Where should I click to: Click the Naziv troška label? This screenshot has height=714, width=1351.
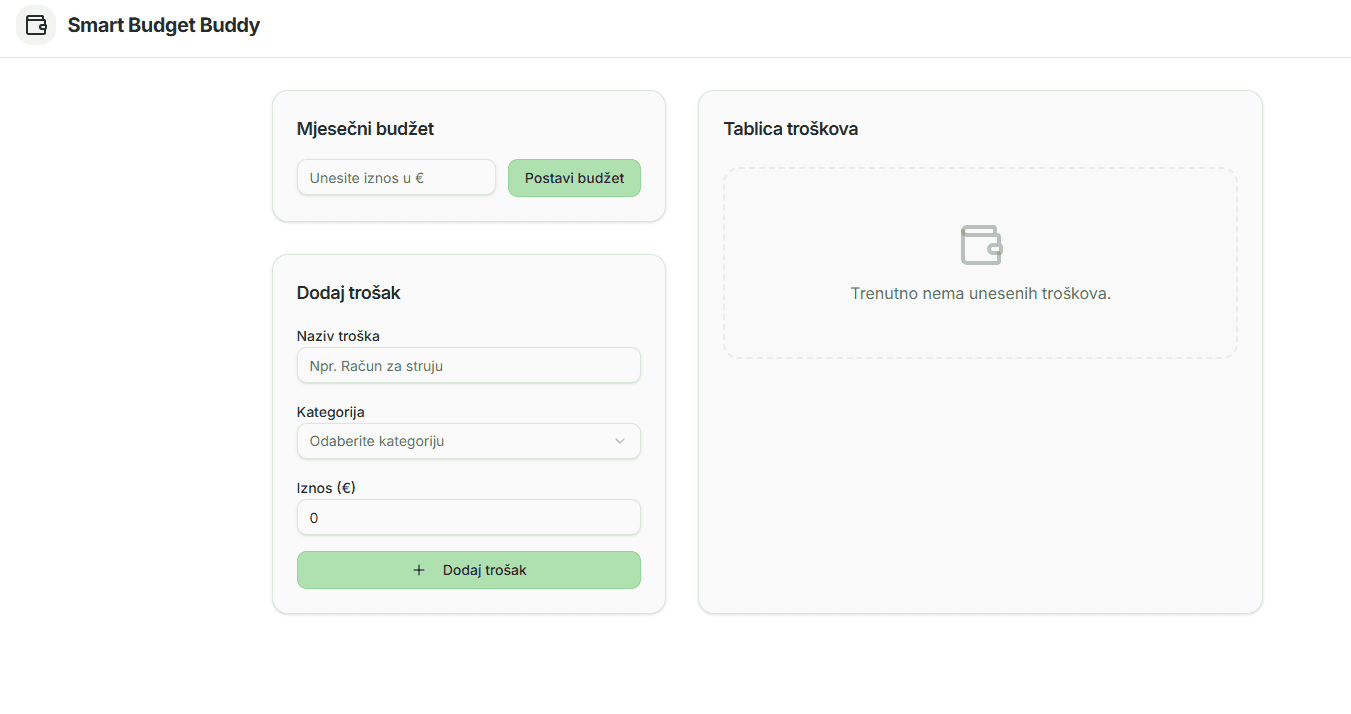click(338, 336)
